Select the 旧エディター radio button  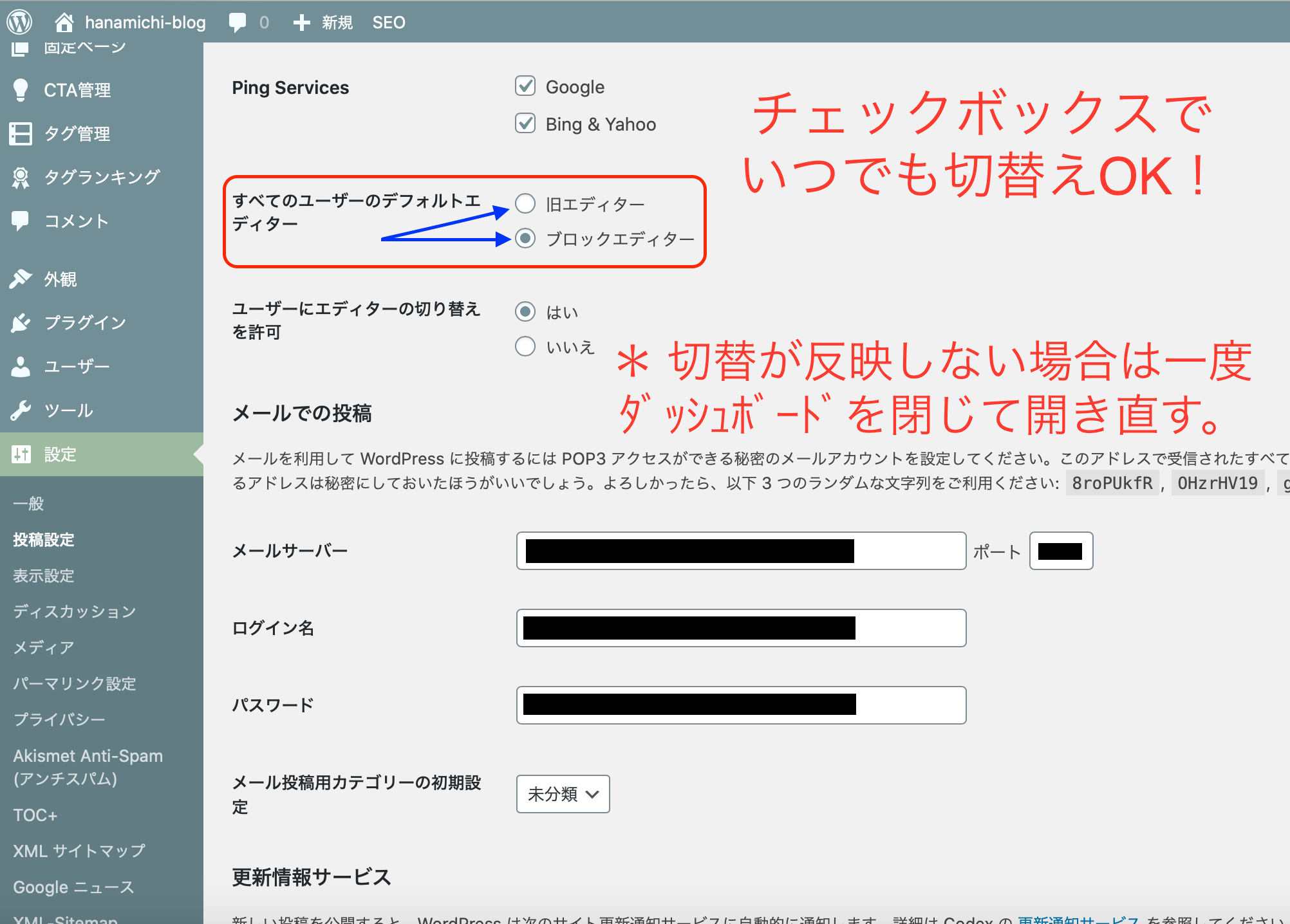525,203
